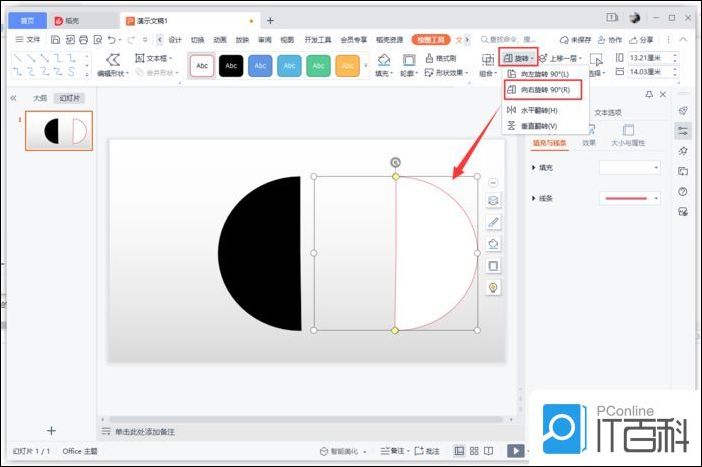702x467 pixels.
Task: Click the collapse minus icon beside shape
Action: point(493,182)
